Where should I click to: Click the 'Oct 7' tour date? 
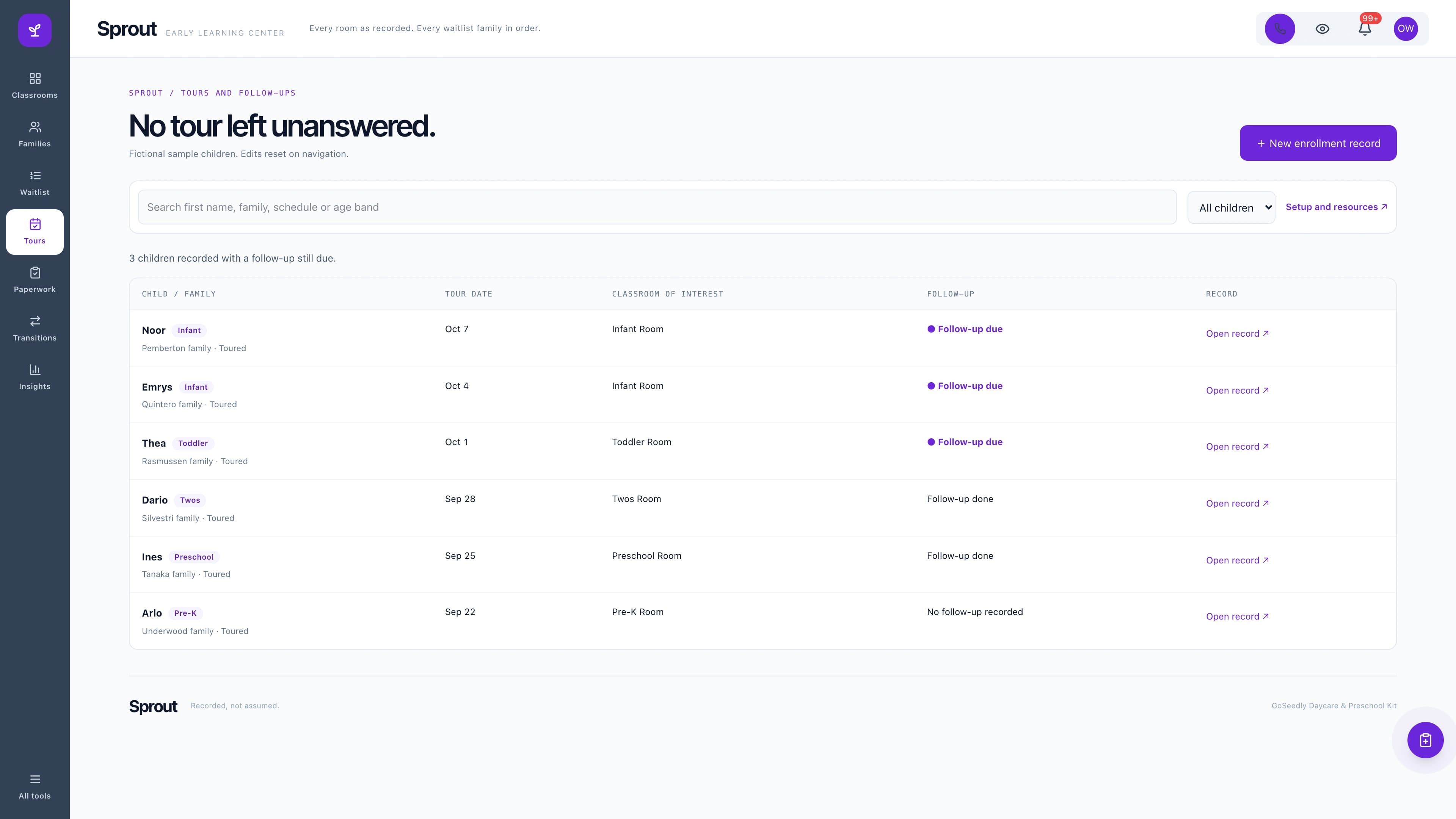click(457, 329)
